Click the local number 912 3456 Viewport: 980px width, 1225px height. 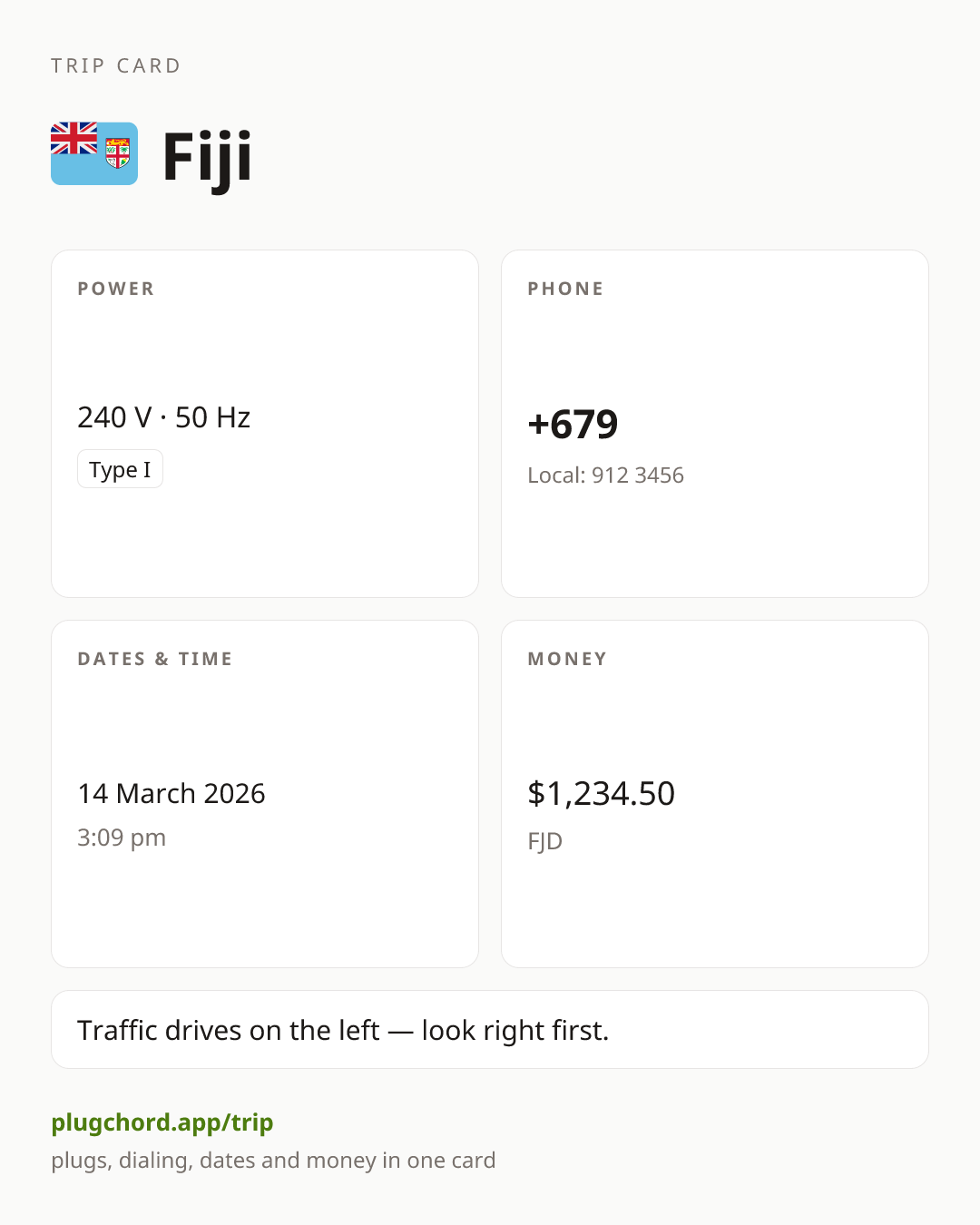[638, 475]
